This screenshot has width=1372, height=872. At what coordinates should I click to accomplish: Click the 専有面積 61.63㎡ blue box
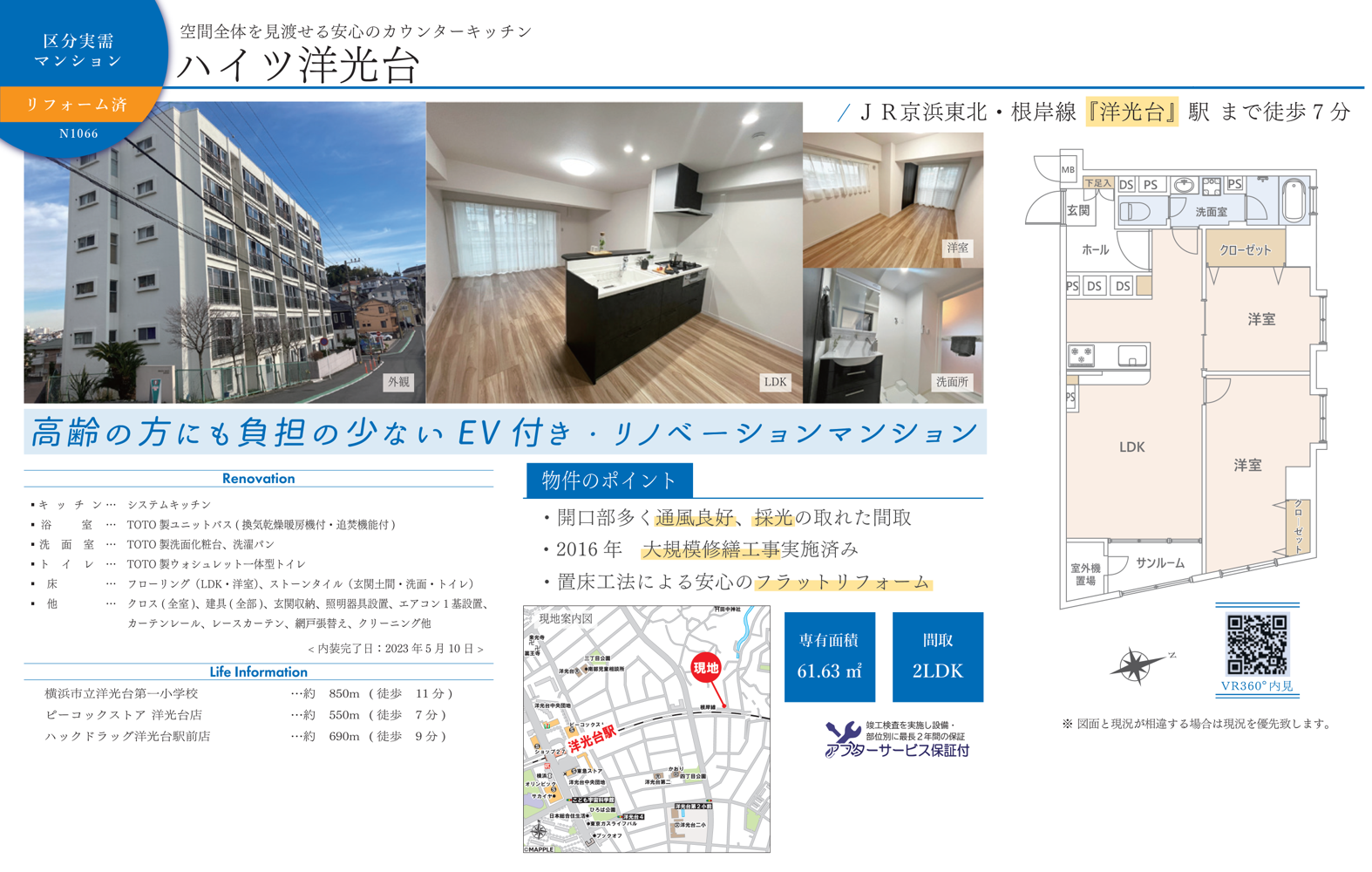tap(829, 657)
